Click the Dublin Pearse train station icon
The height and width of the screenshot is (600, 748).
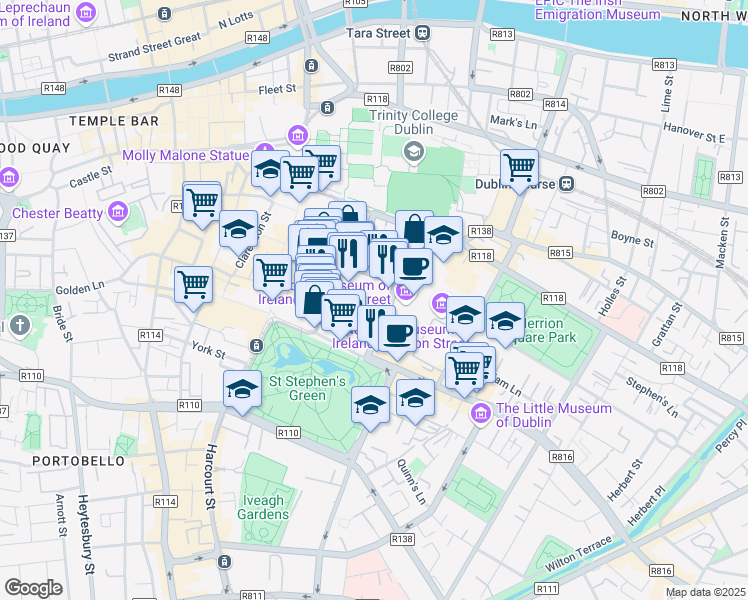coord(567,184)
